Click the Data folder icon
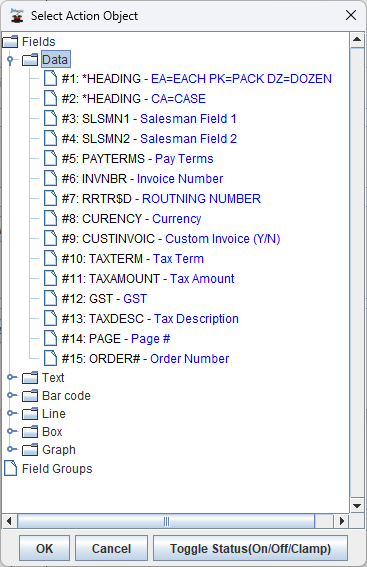Screen dimensions: 367x567 30,60
